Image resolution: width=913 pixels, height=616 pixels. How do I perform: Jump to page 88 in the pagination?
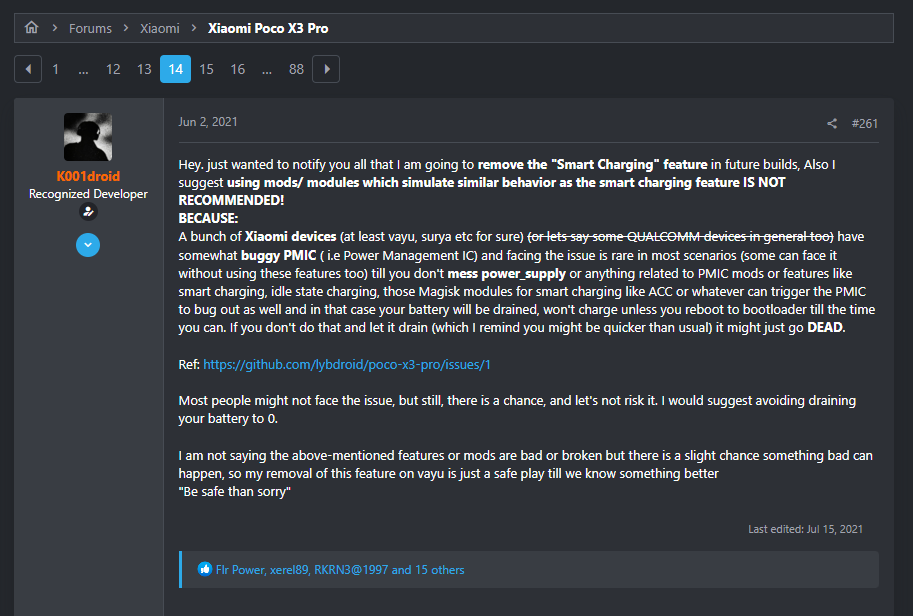click(296, 69)
